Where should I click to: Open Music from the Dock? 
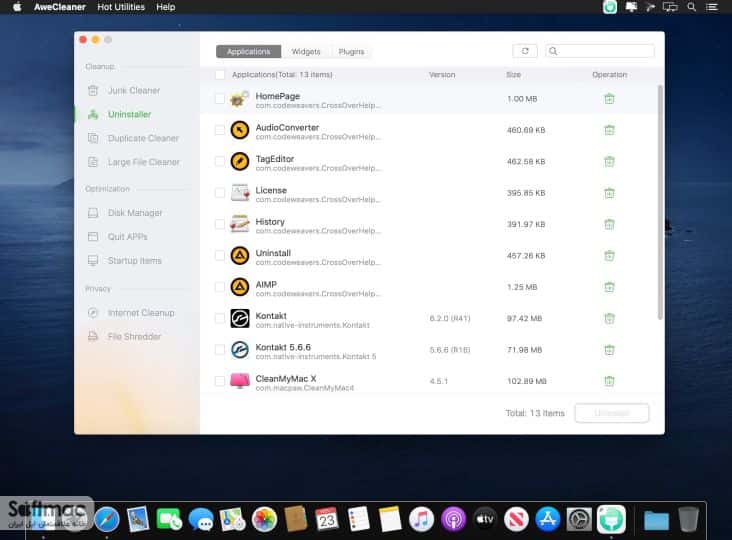click(x=421, y=519)
